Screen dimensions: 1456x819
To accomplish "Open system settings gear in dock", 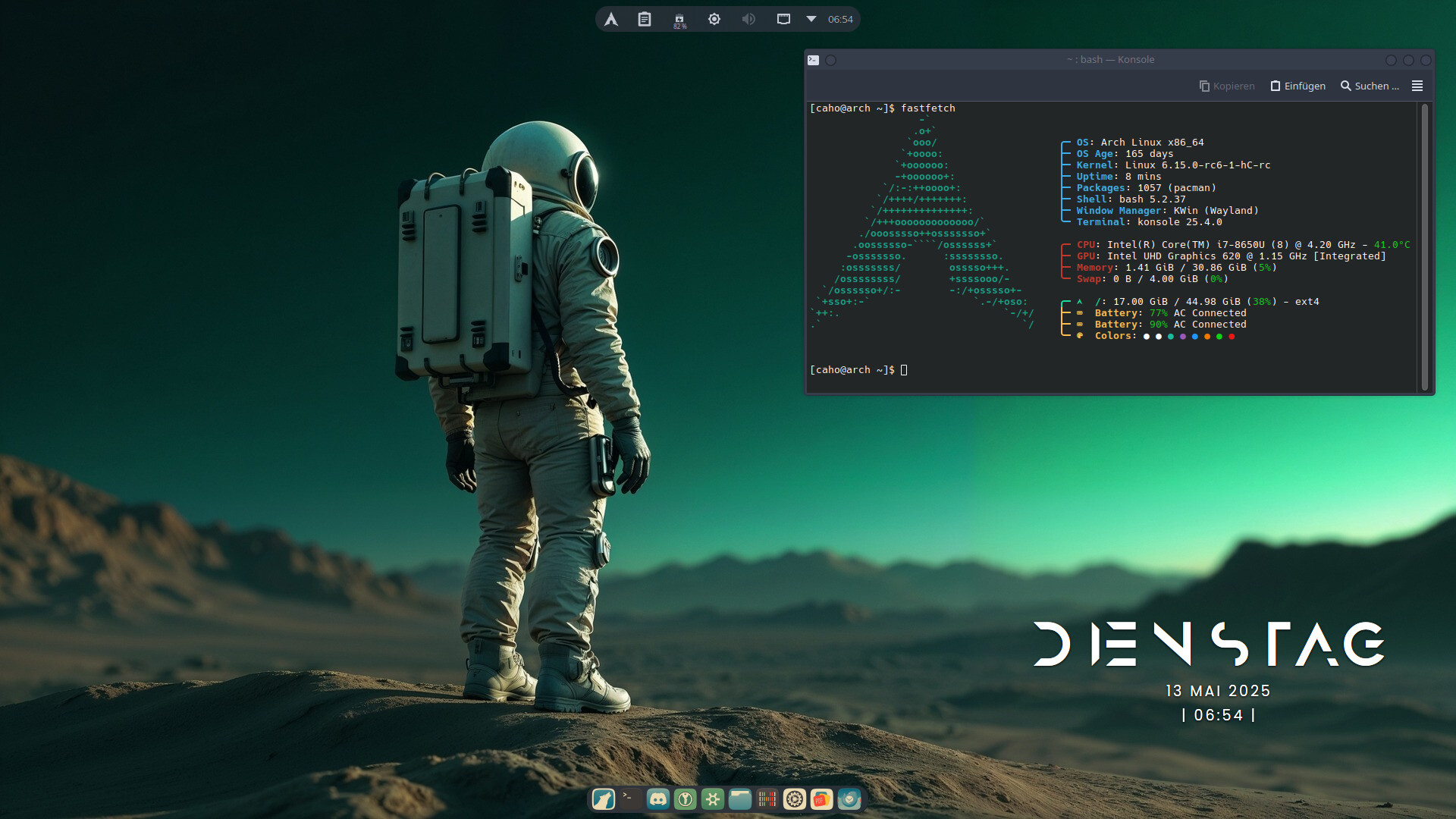I will (x=795, y=799).
